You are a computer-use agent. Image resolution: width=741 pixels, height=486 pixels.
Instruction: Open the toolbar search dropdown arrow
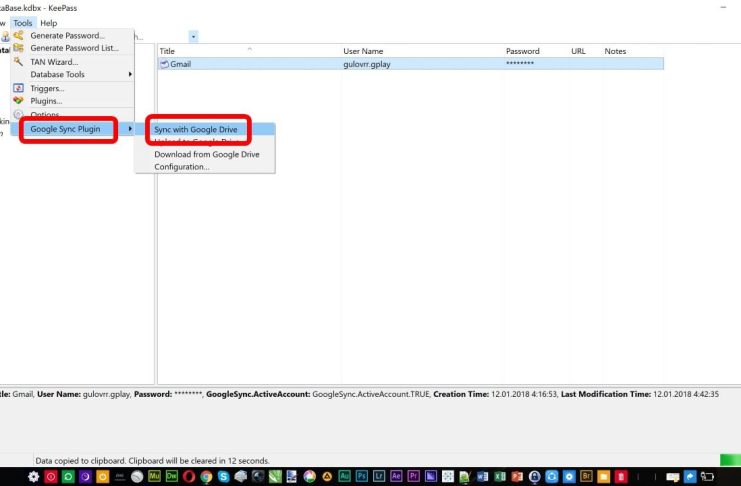[x=193, y=36]
